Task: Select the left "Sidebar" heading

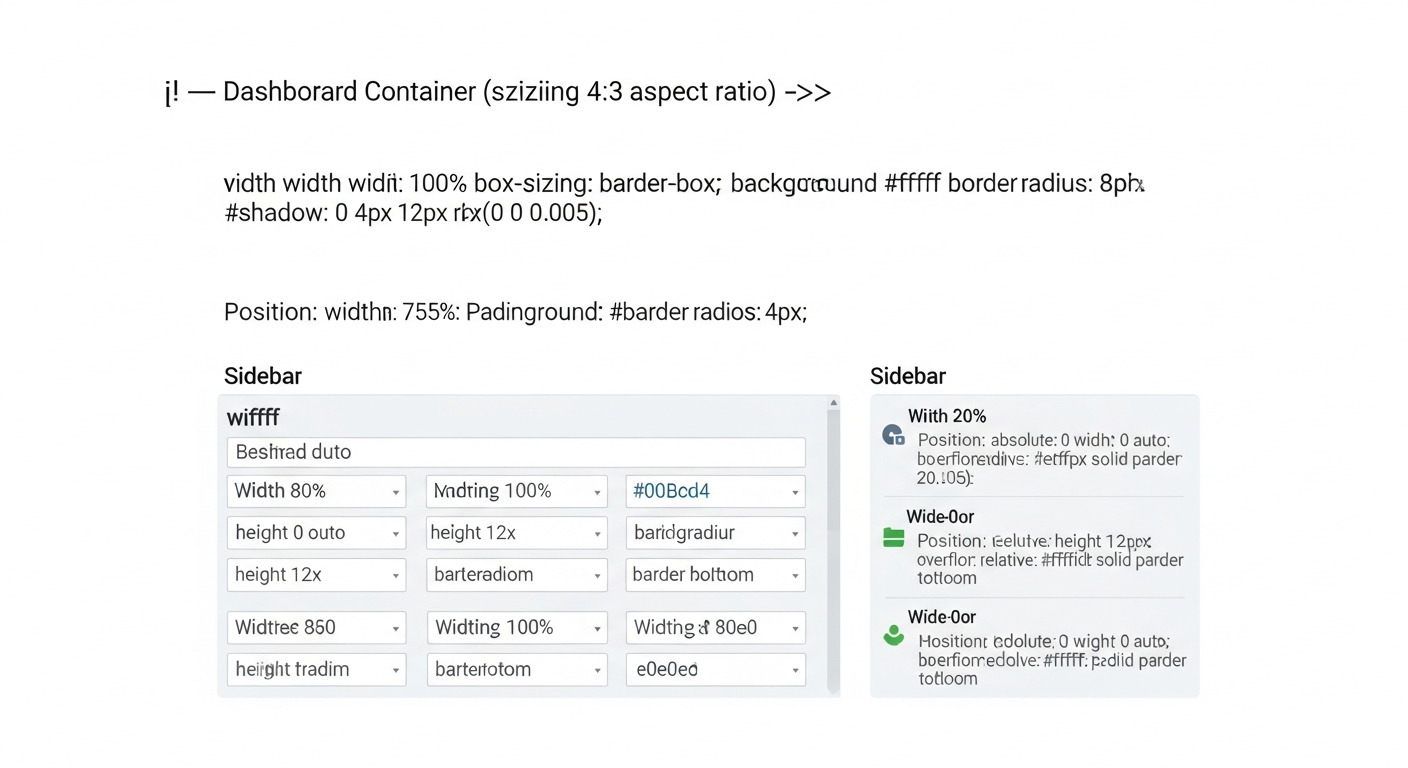Action: point(262,376)
